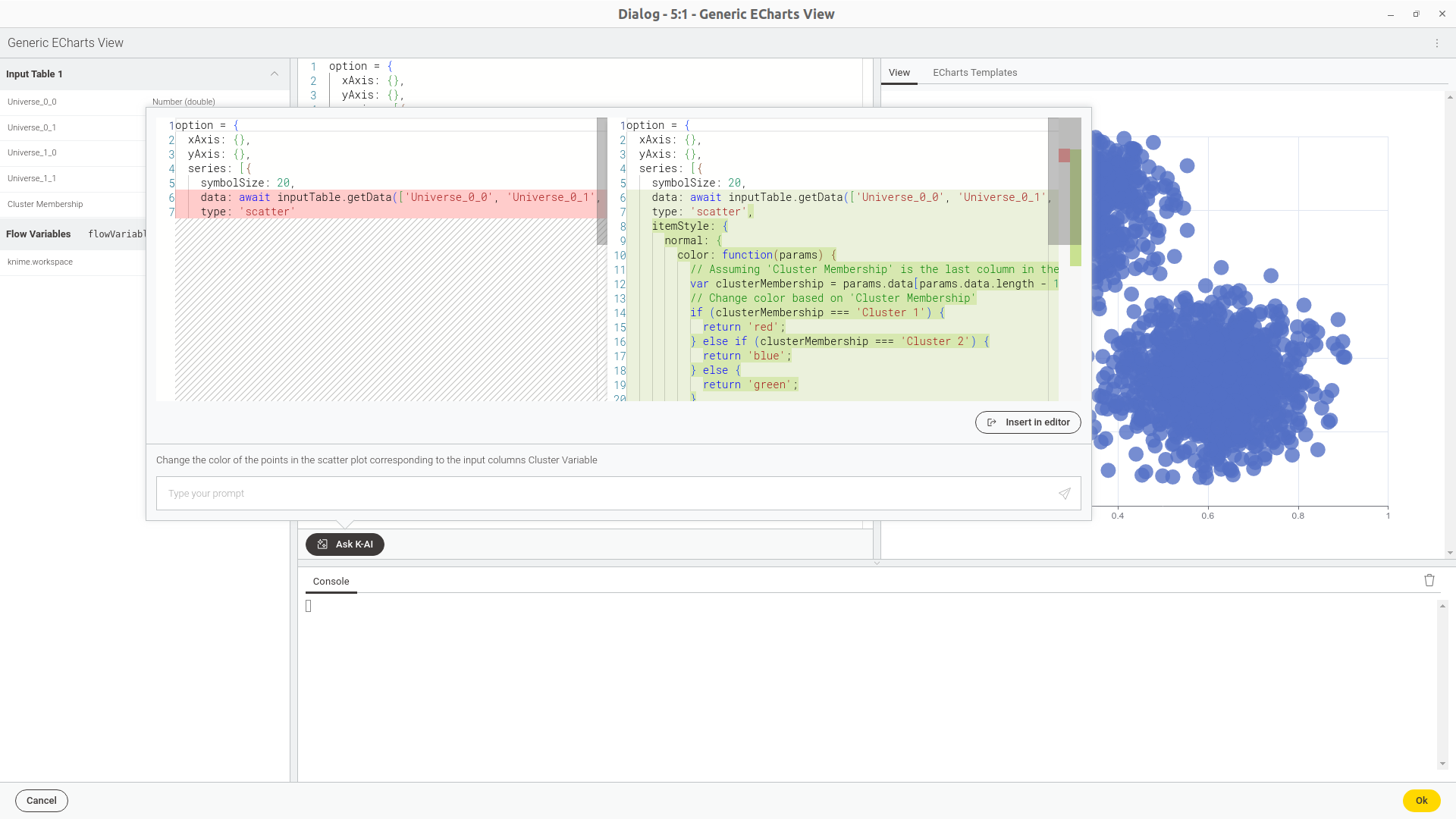This screenshot has height=819, width=1456.
Task: Click the Ask K-AI button
Action: pos(344,543)
